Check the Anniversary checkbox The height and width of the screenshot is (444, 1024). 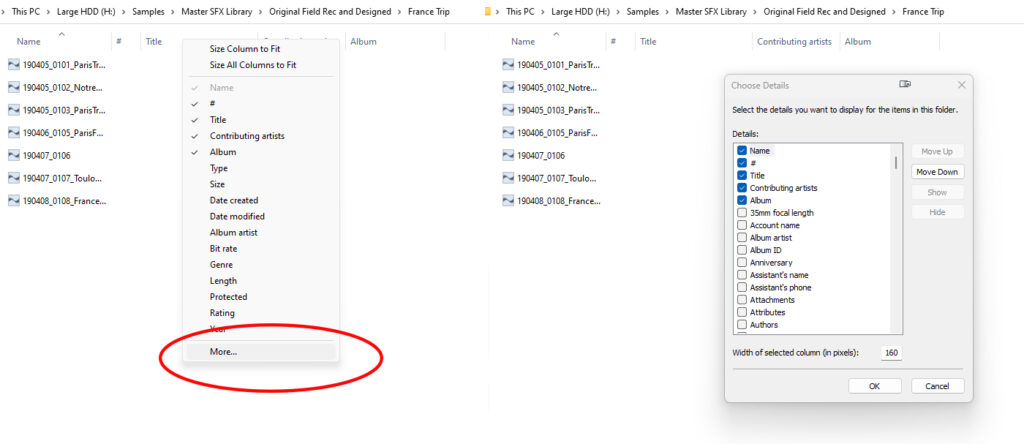click(742, 262)
